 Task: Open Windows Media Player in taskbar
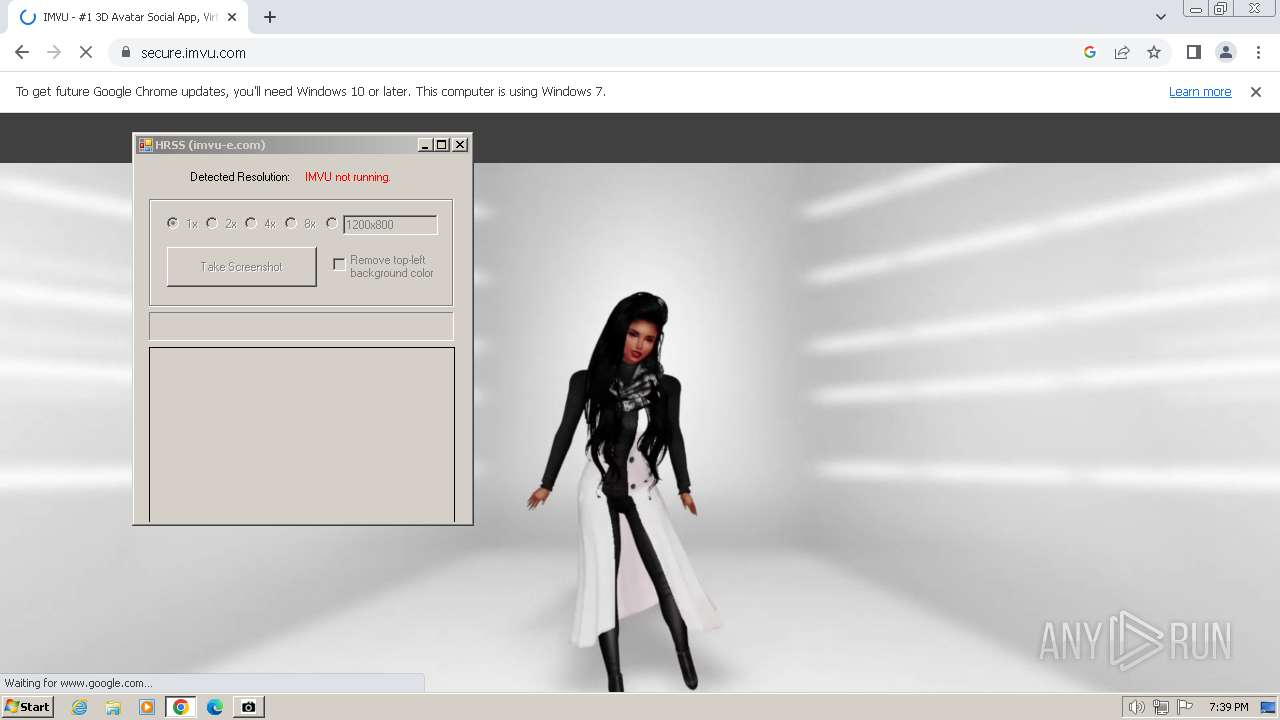(x=147, y=707)
